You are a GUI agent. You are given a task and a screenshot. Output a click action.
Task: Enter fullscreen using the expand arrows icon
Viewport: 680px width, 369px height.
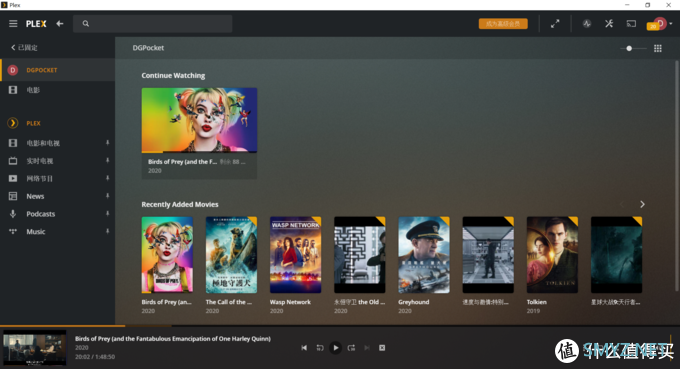(555, 24)
